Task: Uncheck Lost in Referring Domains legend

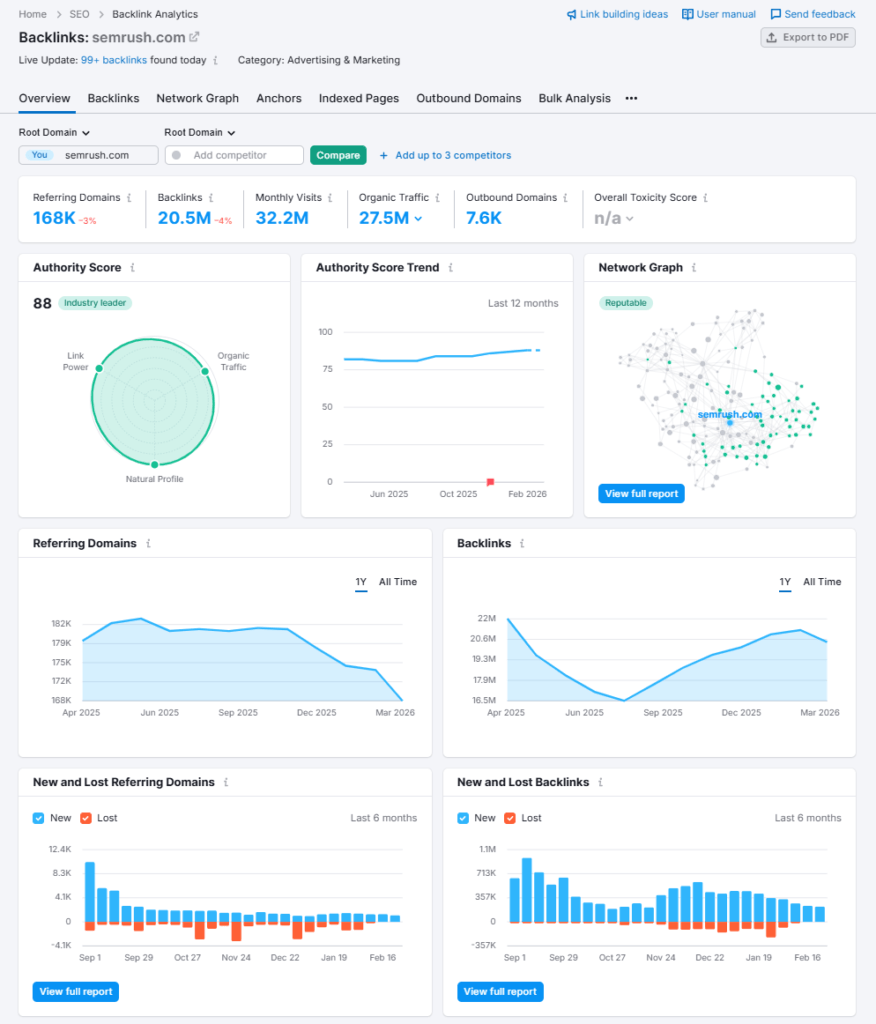Action: point(86,818)
